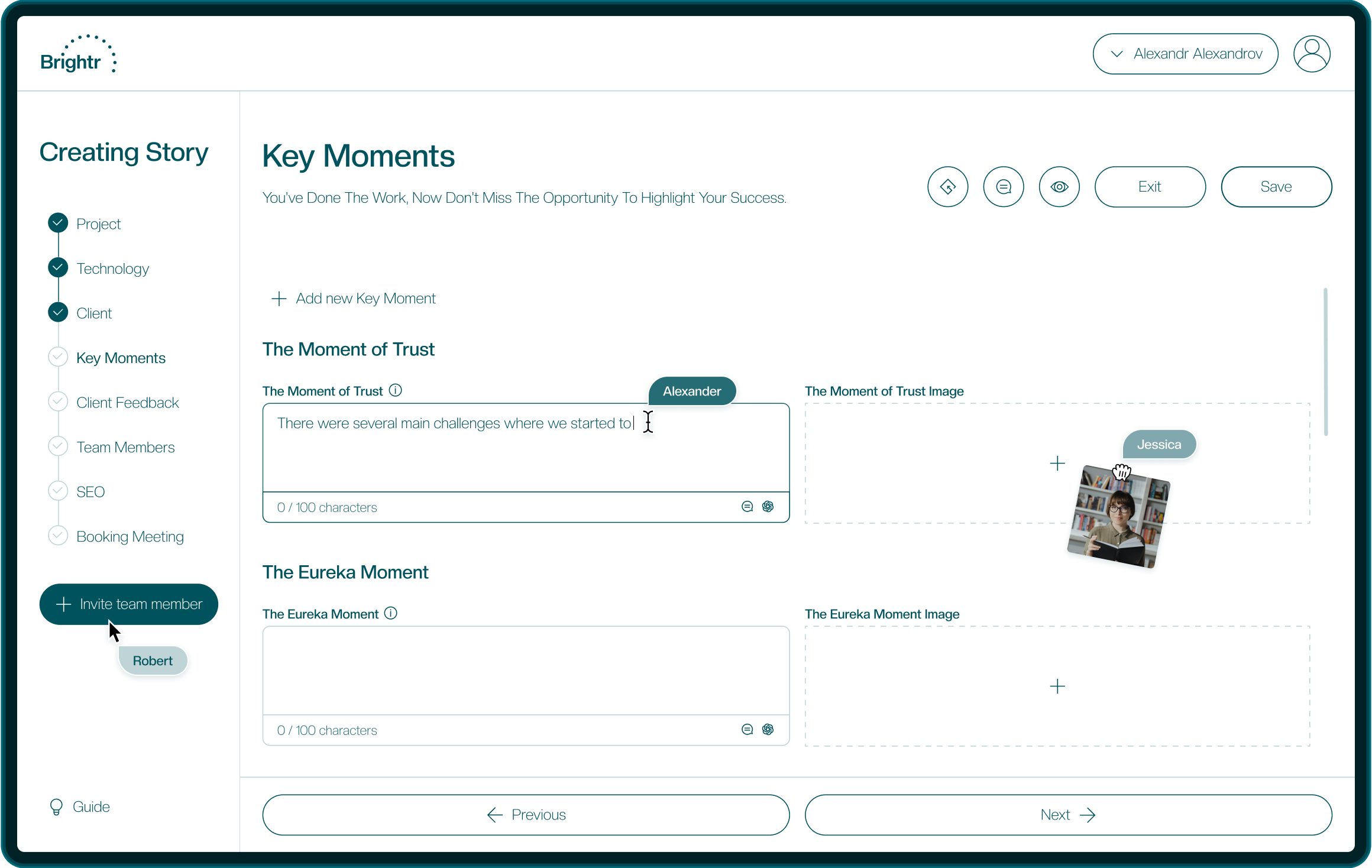Screen dimensions: 1372x868
Task: Go to the SEO step
Action: pyautogui.click(x=90, y=492)
